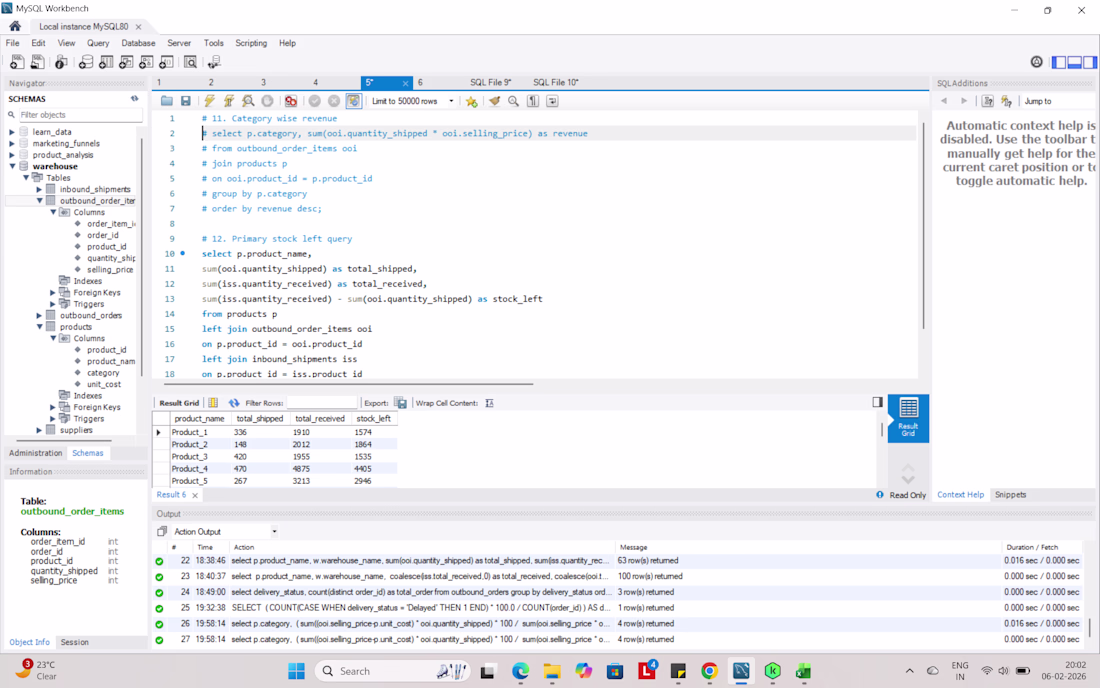Open the Result Grid side panel button
The height and width of the screenshot is (688, 1100).
(x=908, y=416)
